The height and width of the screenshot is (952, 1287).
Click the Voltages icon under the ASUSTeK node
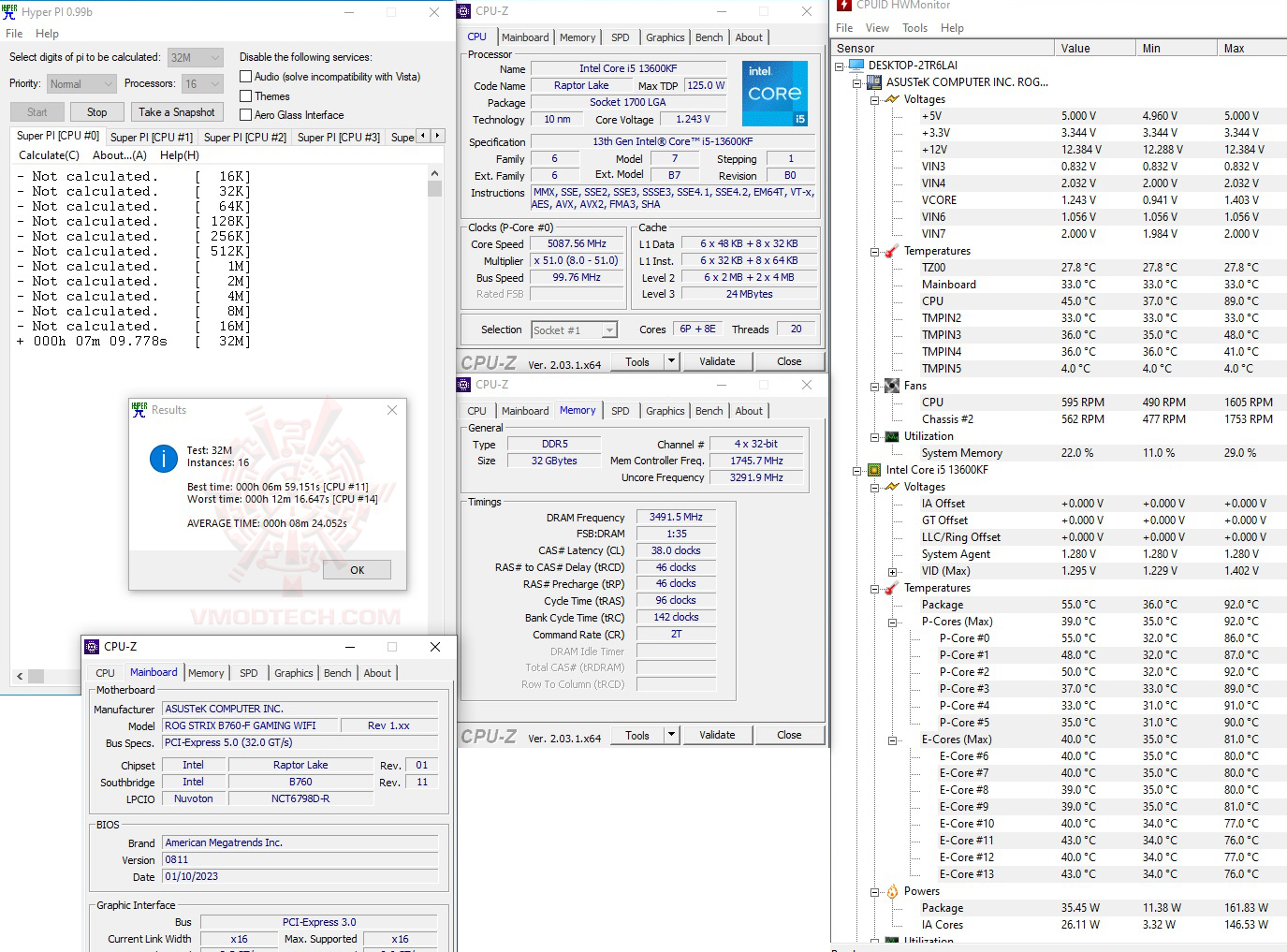tap(892, 99)
